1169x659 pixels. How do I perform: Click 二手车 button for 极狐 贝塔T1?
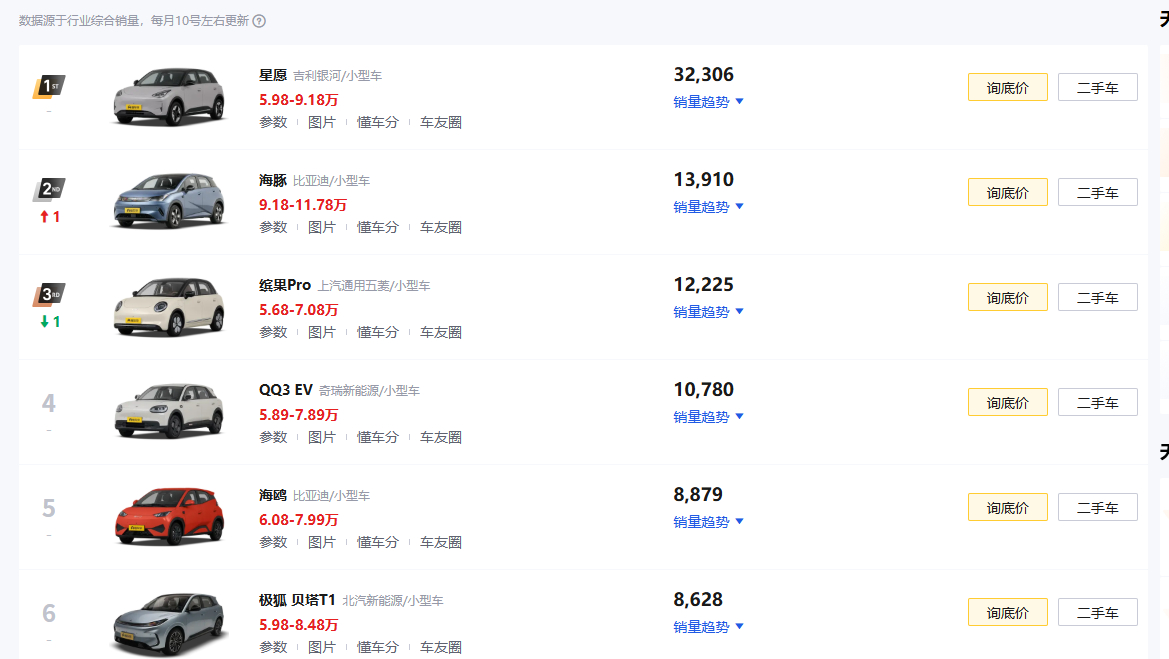(x=1097, y=613)
